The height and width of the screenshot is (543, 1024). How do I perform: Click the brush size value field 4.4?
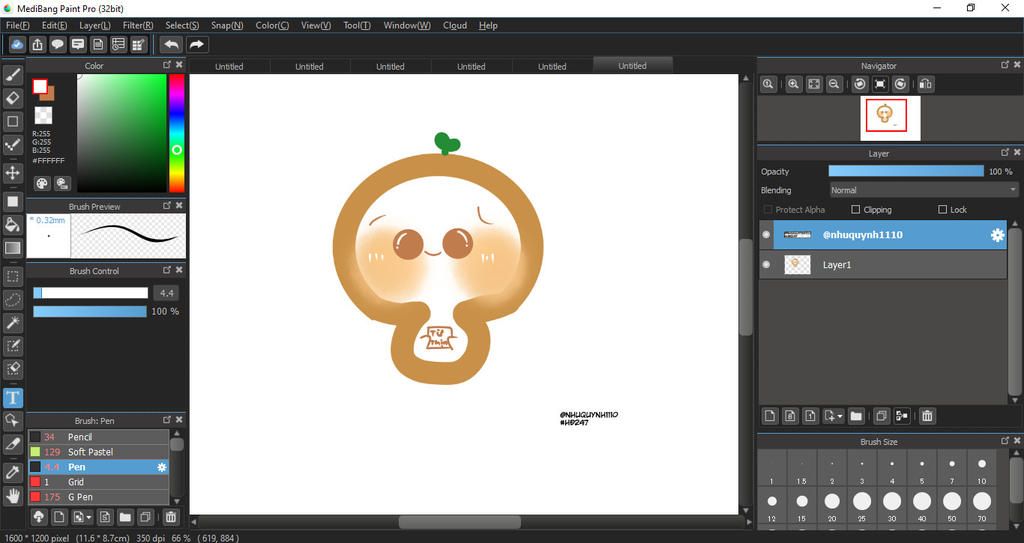tap(166, 293)
